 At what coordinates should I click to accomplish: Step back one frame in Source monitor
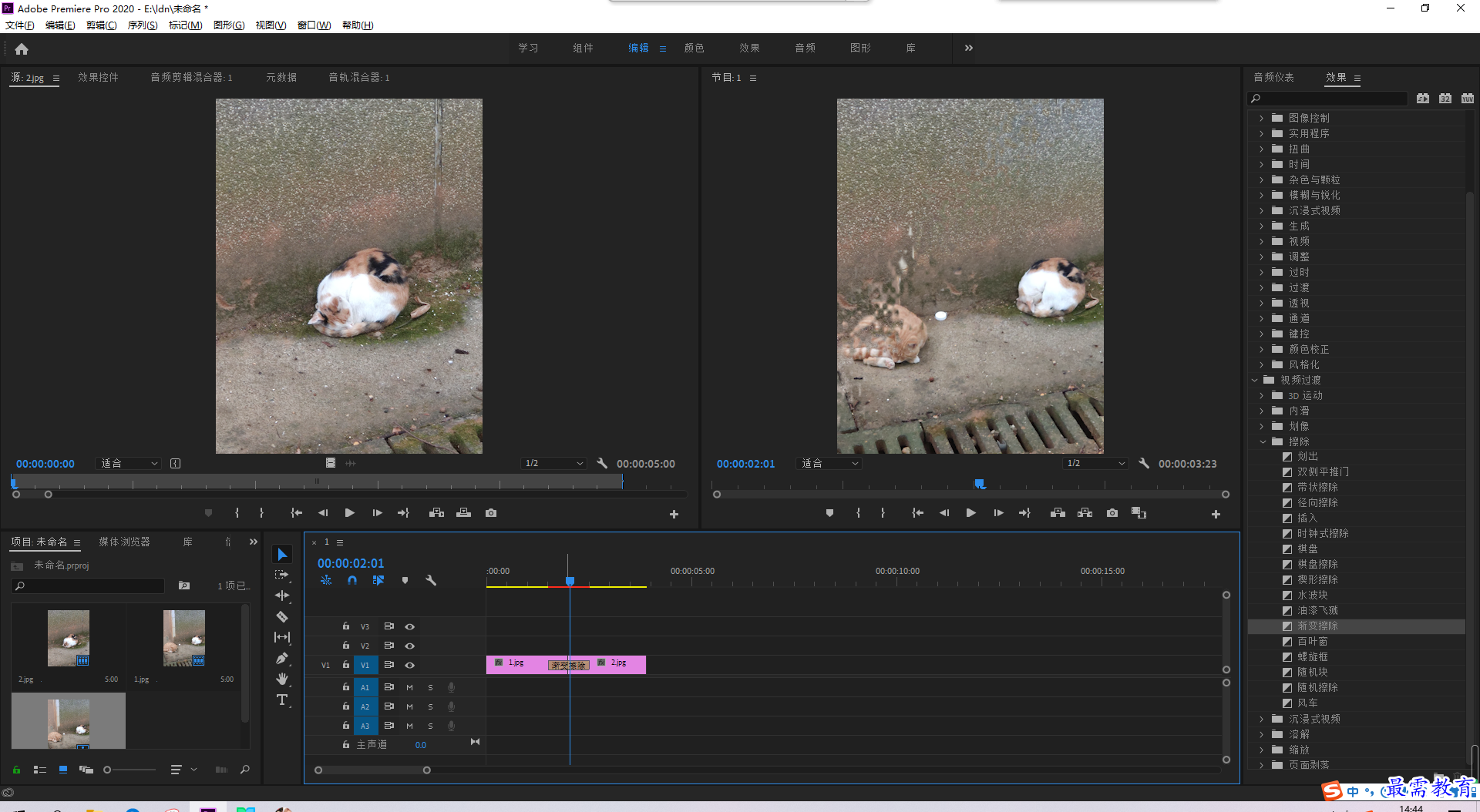point(323,513)
